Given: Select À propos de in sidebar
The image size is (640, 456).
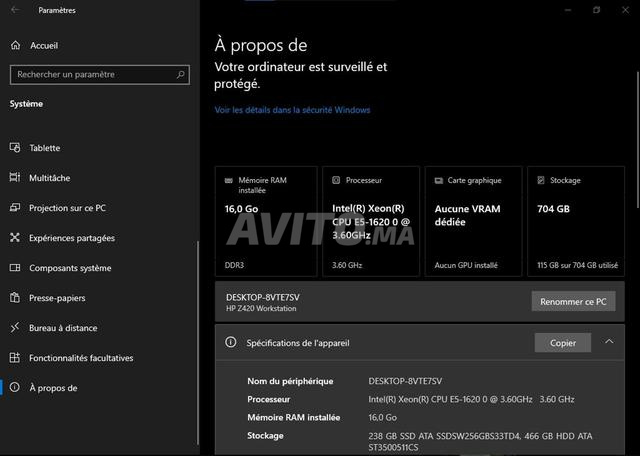Looking at the screenshot, I should [53, 388].
